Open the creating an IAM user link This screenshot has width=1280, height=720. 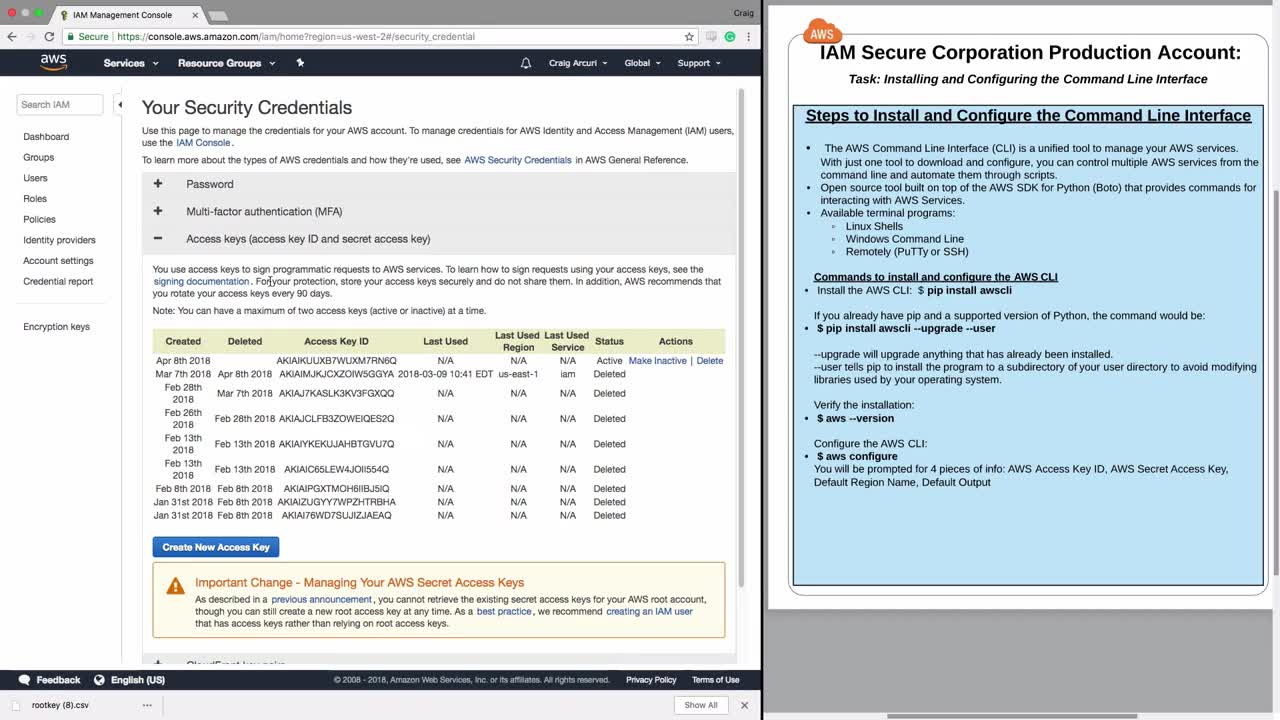point(649,612)
